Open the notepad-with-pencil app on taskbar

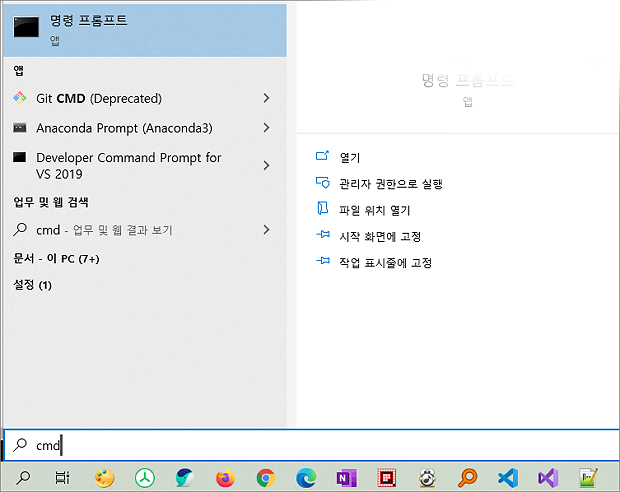[588, 478]
